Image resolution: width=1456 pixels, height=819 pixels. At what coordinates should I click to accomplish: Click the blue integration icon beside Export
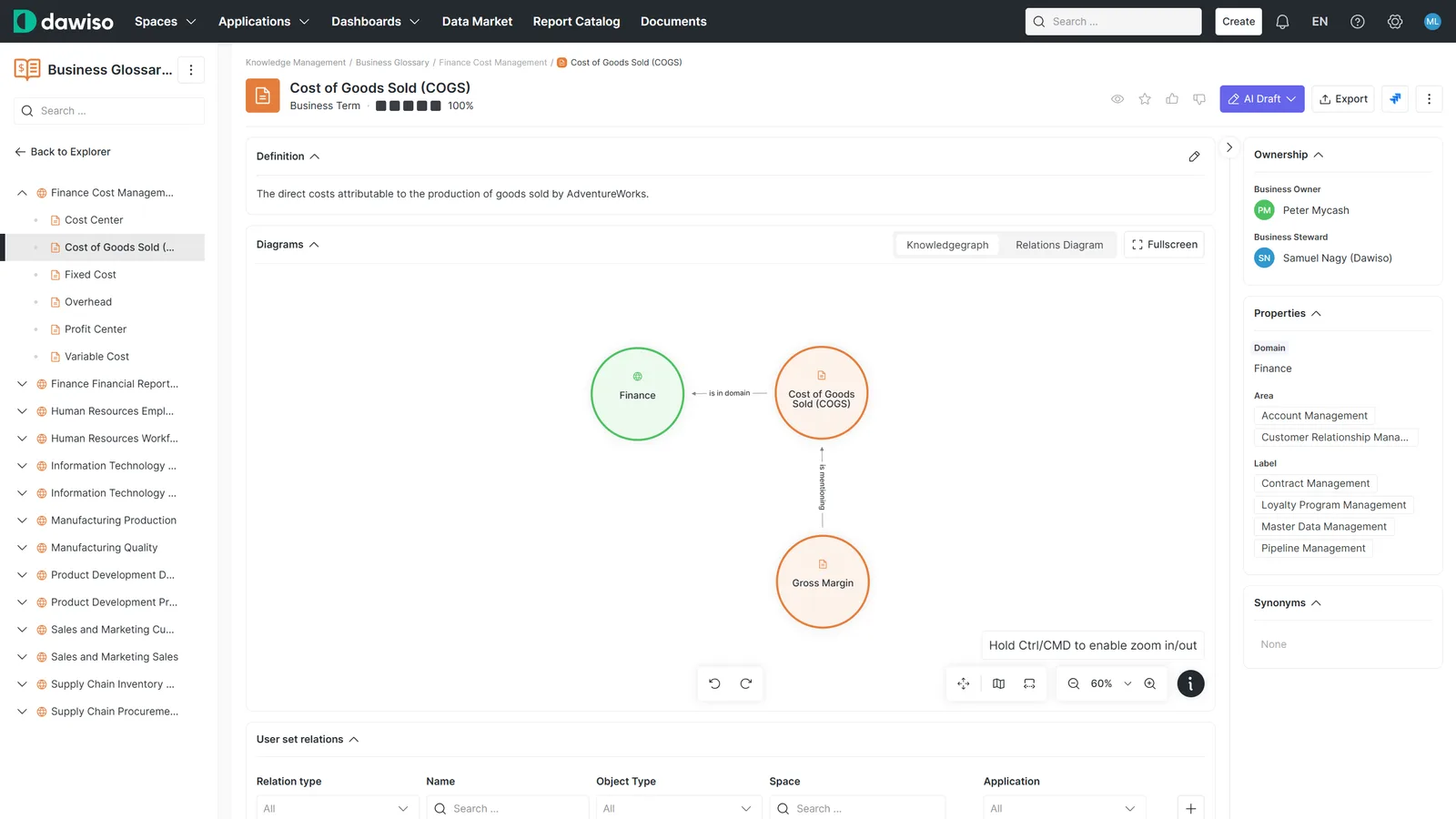coord(1395,99)
